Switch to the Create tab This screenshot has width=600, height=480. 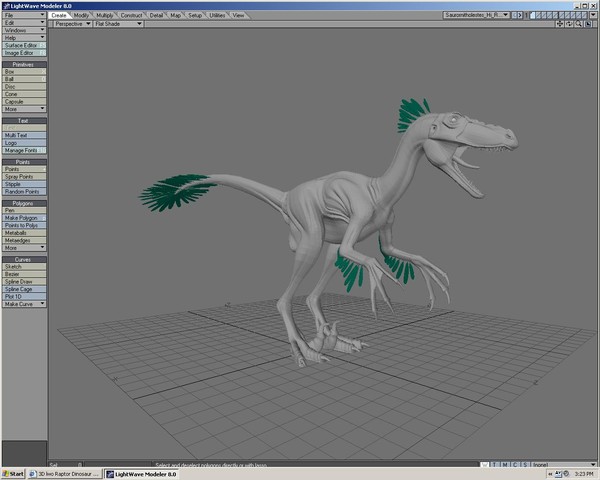59,15
